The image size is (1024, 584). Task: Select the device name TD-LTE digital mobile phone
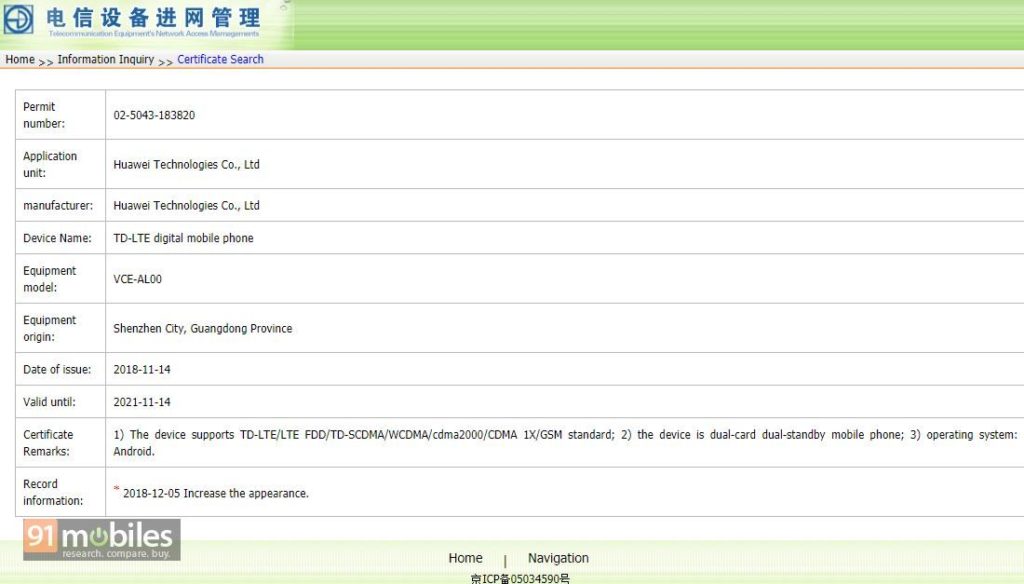tap(184, 238)
